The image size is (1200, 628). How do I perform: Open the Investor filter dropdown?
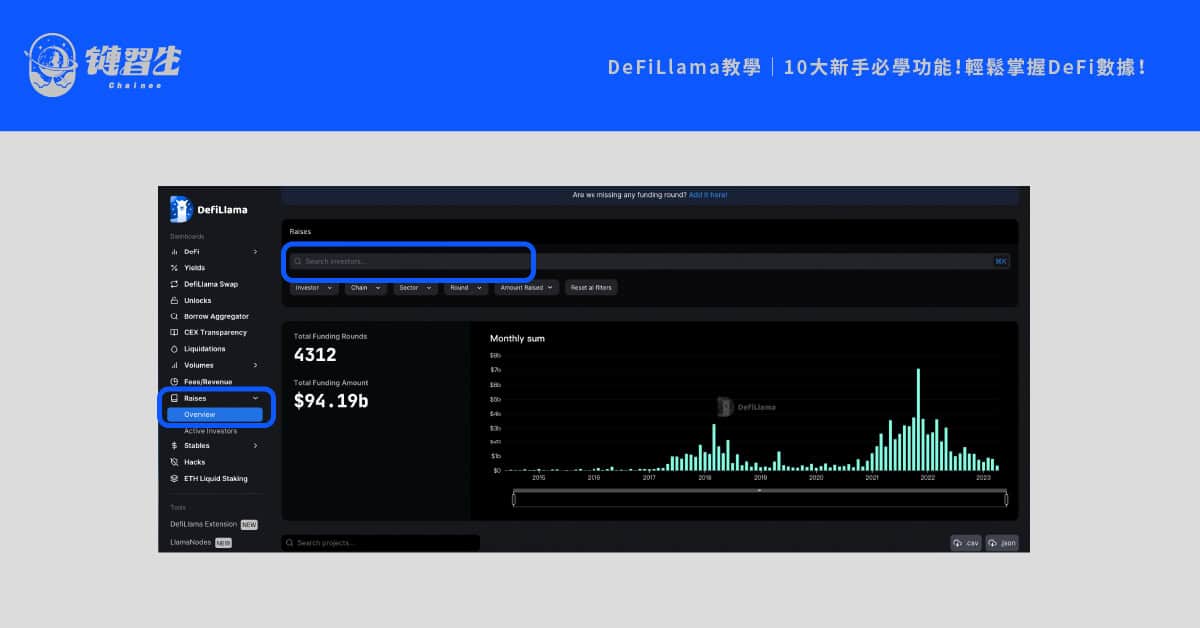pos(314,287)
